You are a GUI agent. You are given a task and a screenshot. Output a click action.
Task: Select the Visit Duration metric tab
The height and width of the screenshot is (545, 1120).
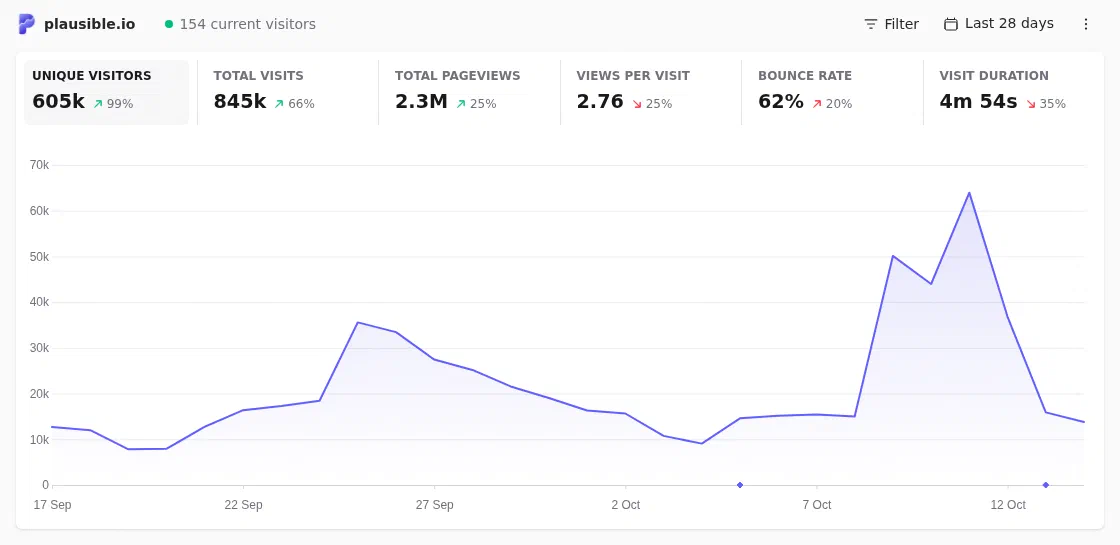(1014, 92)
